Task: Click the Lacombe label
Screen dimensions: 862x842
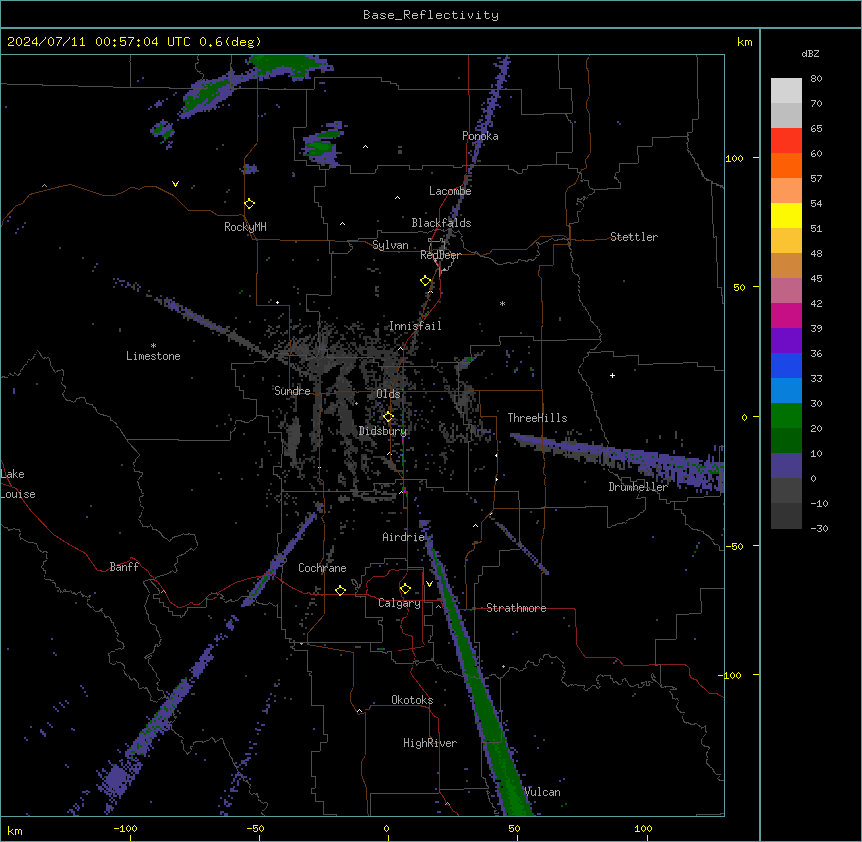Action: coord(450,191)
